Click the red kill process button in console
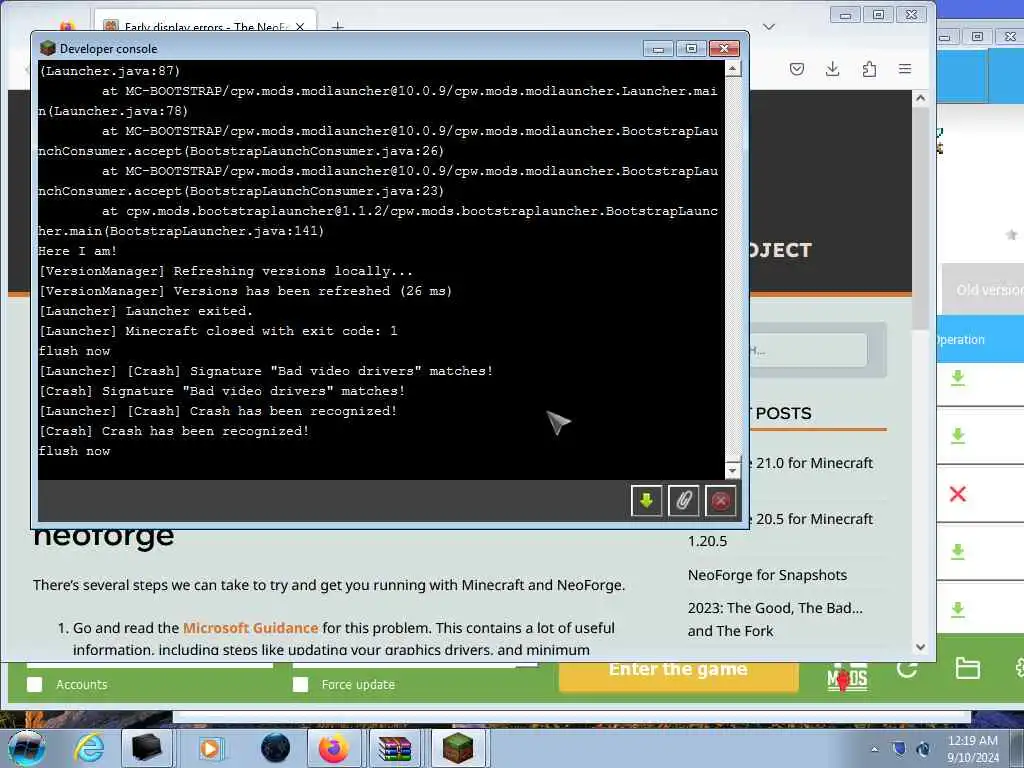Image resolution: width=1024 pixels, height=768 pixels. click(721, 501)
